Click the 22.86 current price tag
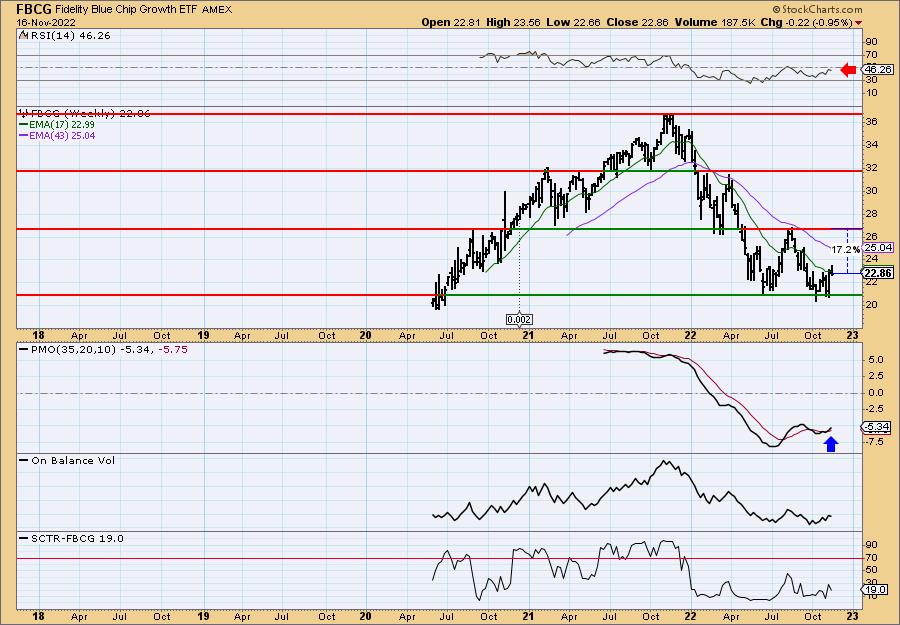The width and height of the screenshot is (900, 625). coord(878,273)
